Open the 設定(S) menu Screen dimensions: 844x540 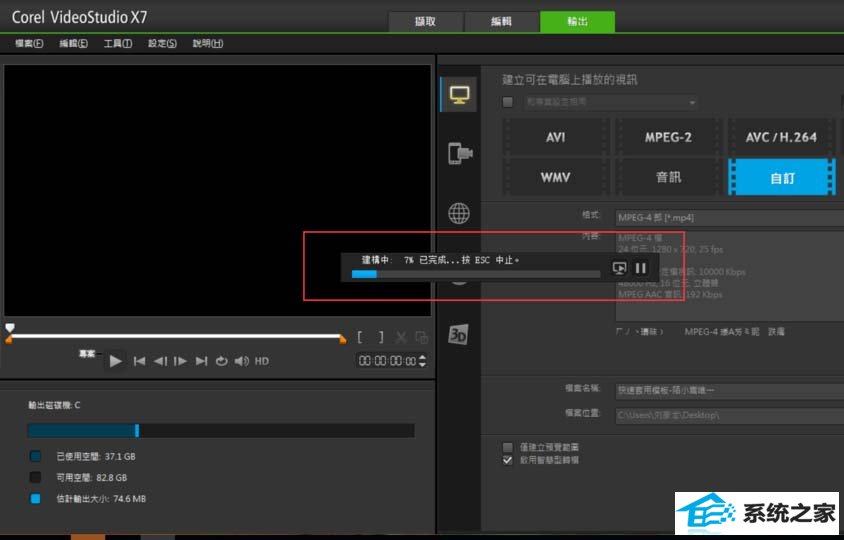(x=162, y=44)
